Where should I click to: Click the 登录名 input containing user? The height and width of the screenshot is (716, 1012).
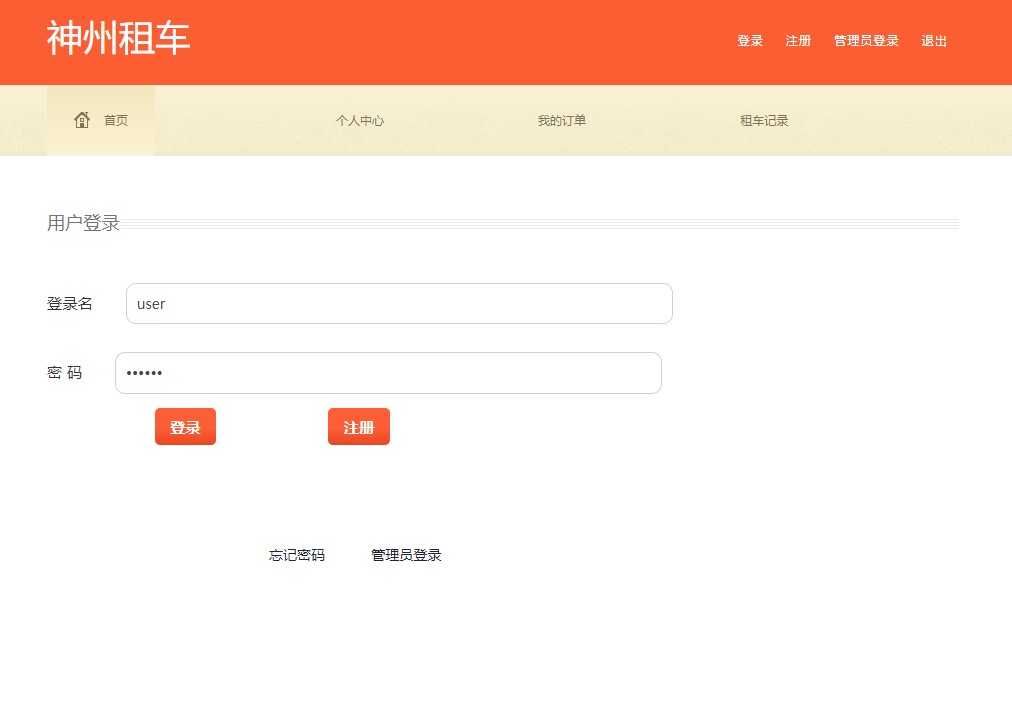click(398, 303)
